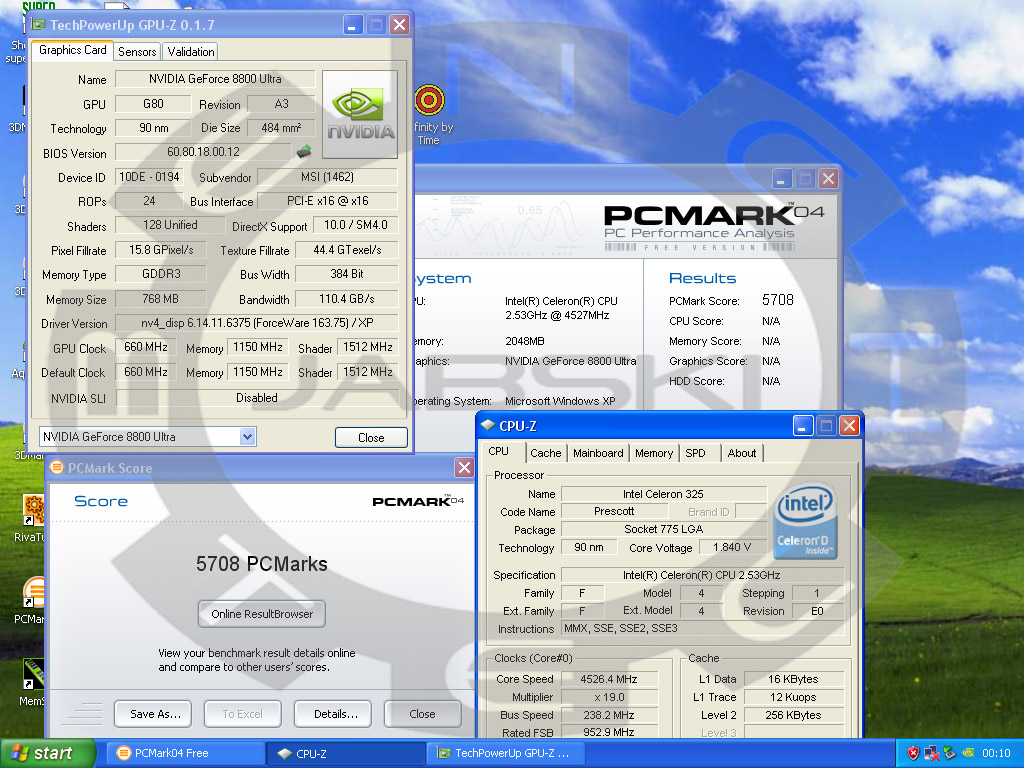1024x768 pixels.
Task: Switch to the Graphics Card tab
Action: 72,50
